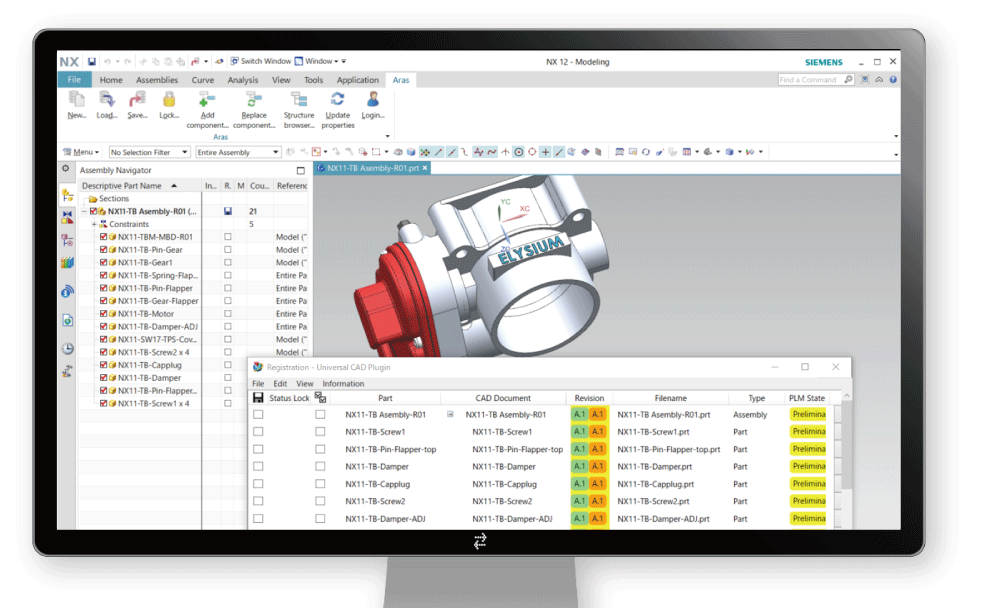
Task: Click the save disk icon in Registration table header
Action: [x=258, y=398]
